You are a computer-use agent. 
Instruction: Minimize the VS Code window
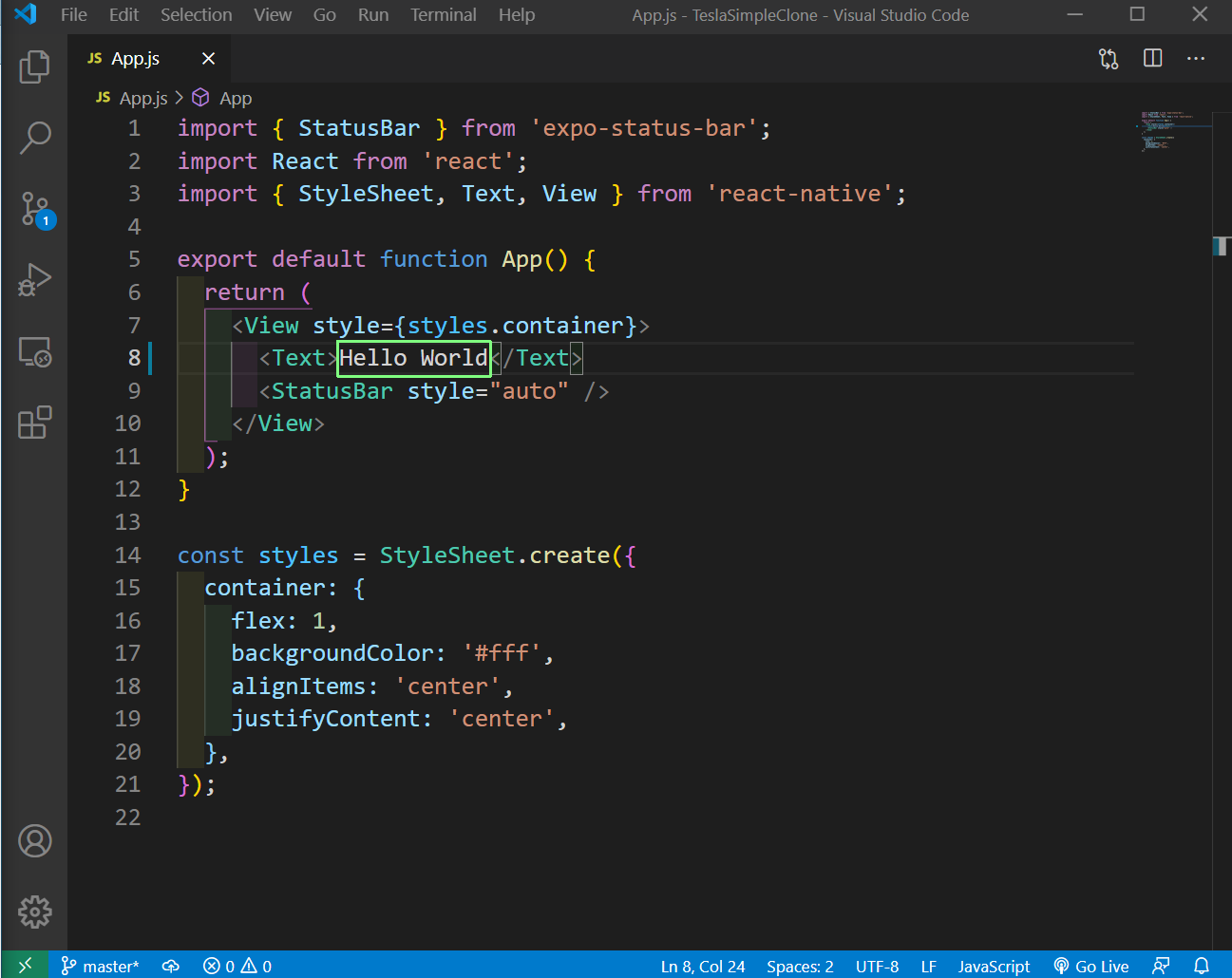point(1075,14)
